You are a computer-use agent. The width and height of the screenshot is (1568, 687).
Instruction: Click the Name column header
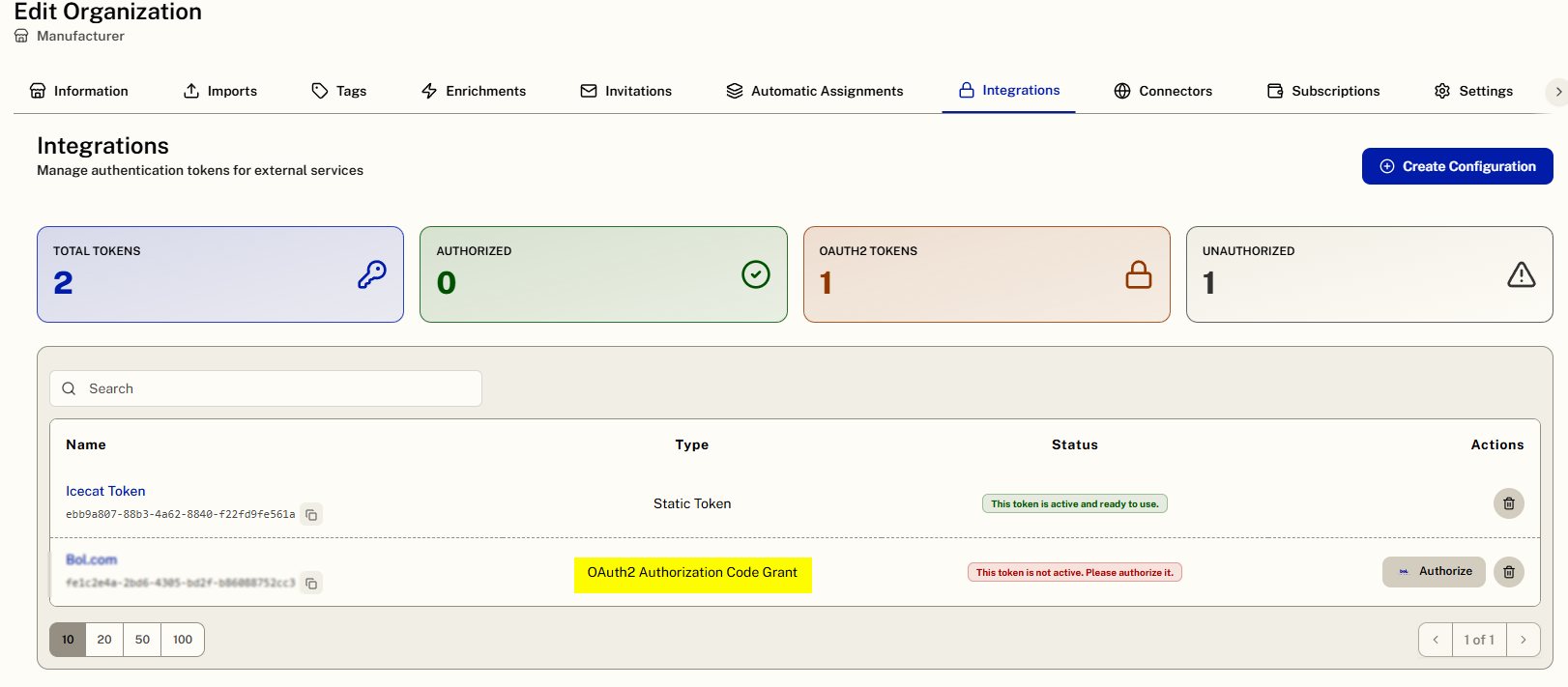coord(86,444)
